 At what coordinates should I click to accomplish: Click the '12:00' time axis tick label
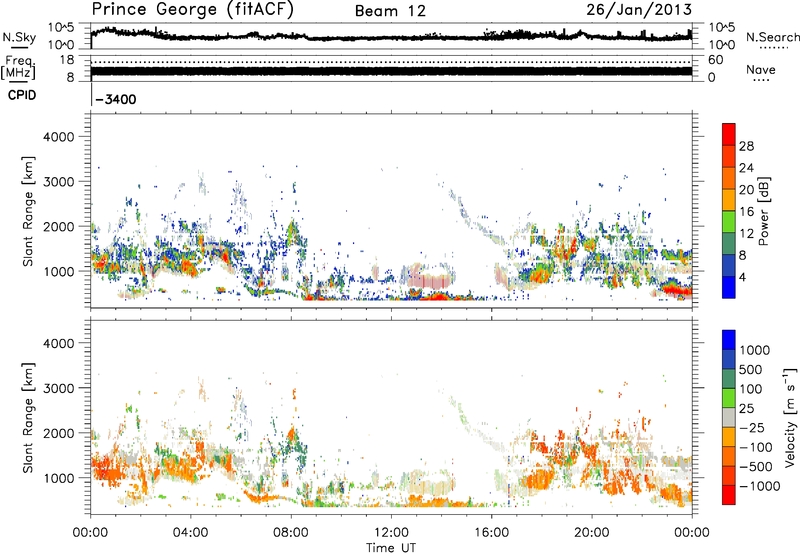tap(391, 533)
